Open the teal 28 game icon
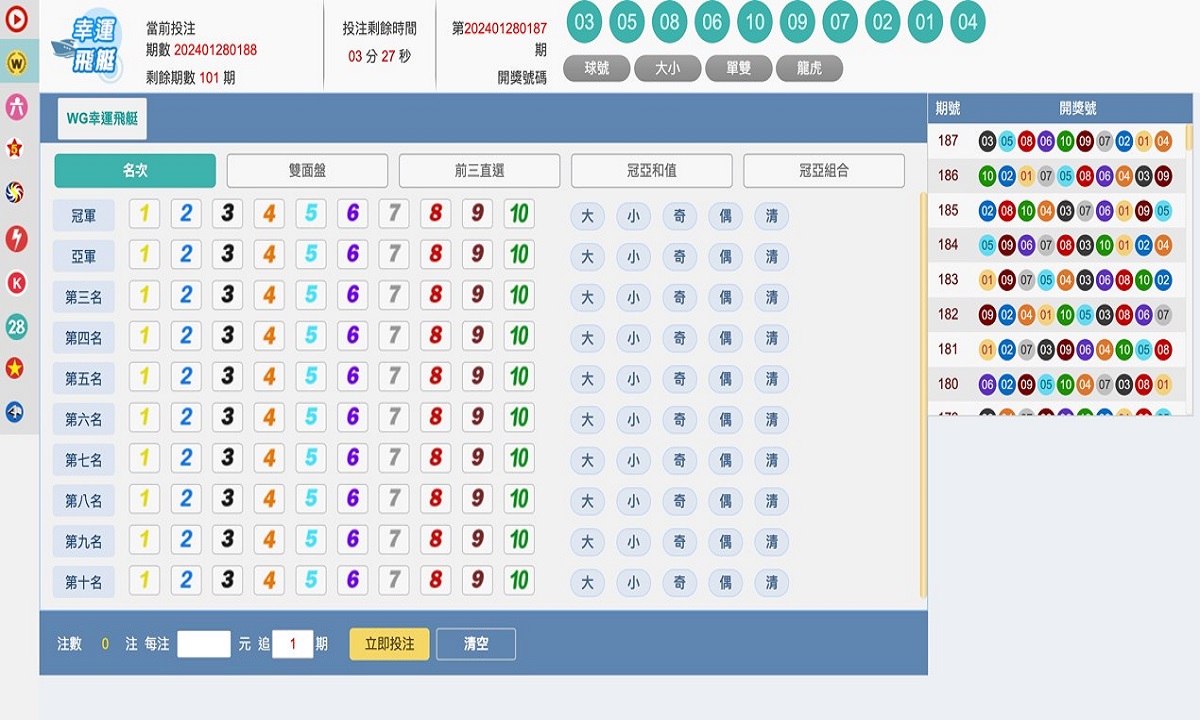 coord(16,326)
